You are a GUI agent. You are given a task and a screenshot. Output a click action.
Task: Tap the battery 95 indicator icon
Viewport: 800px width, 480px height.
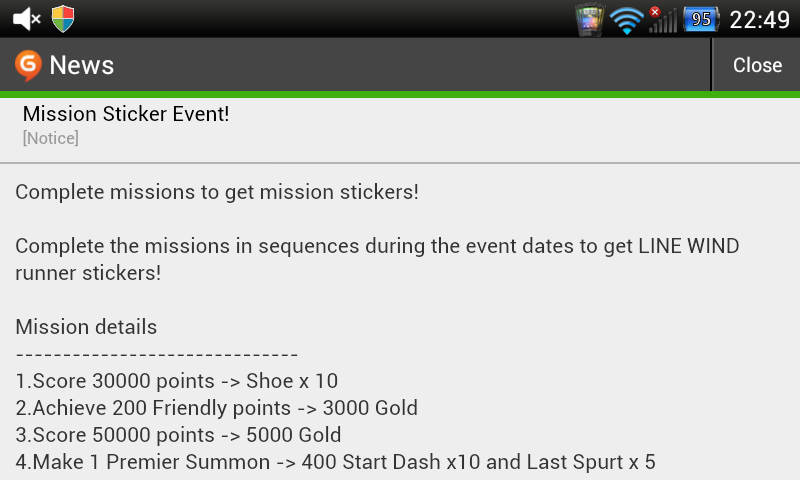701,19
